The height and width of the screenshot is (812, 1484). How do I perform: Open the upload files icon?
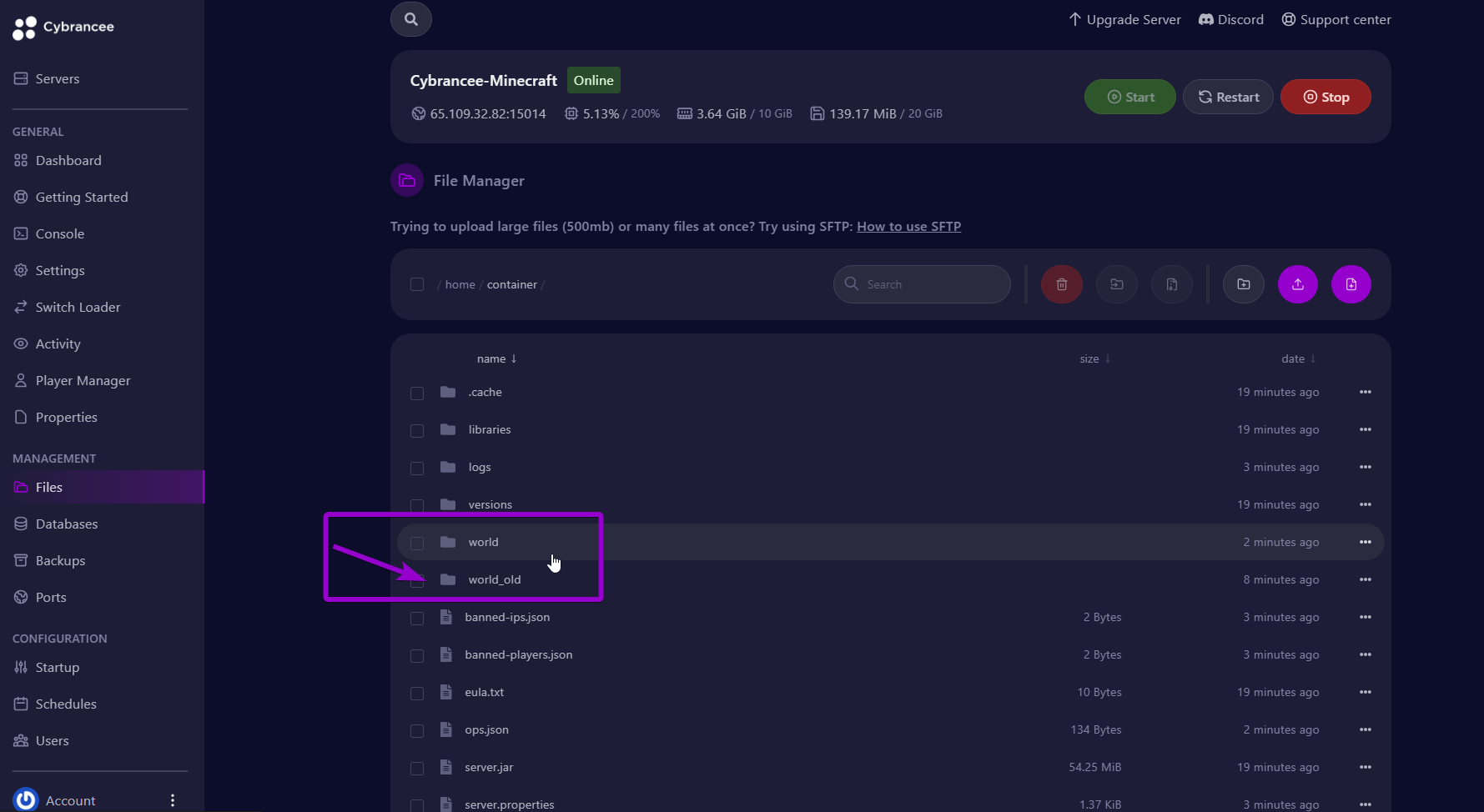point(1297,284)
